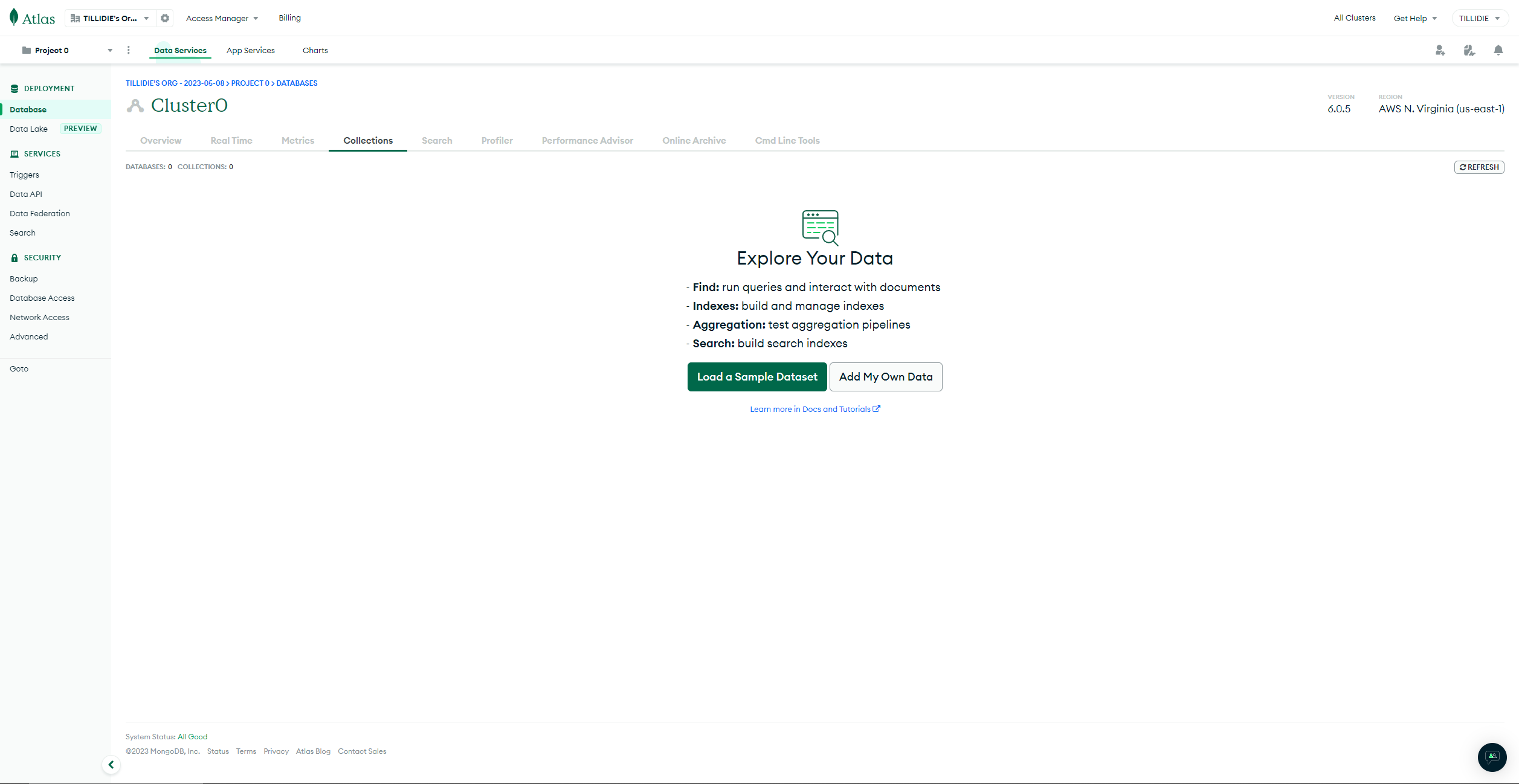Open the Online Archive tab
The height and width of the screenshot is (784, 1519).
694,140
